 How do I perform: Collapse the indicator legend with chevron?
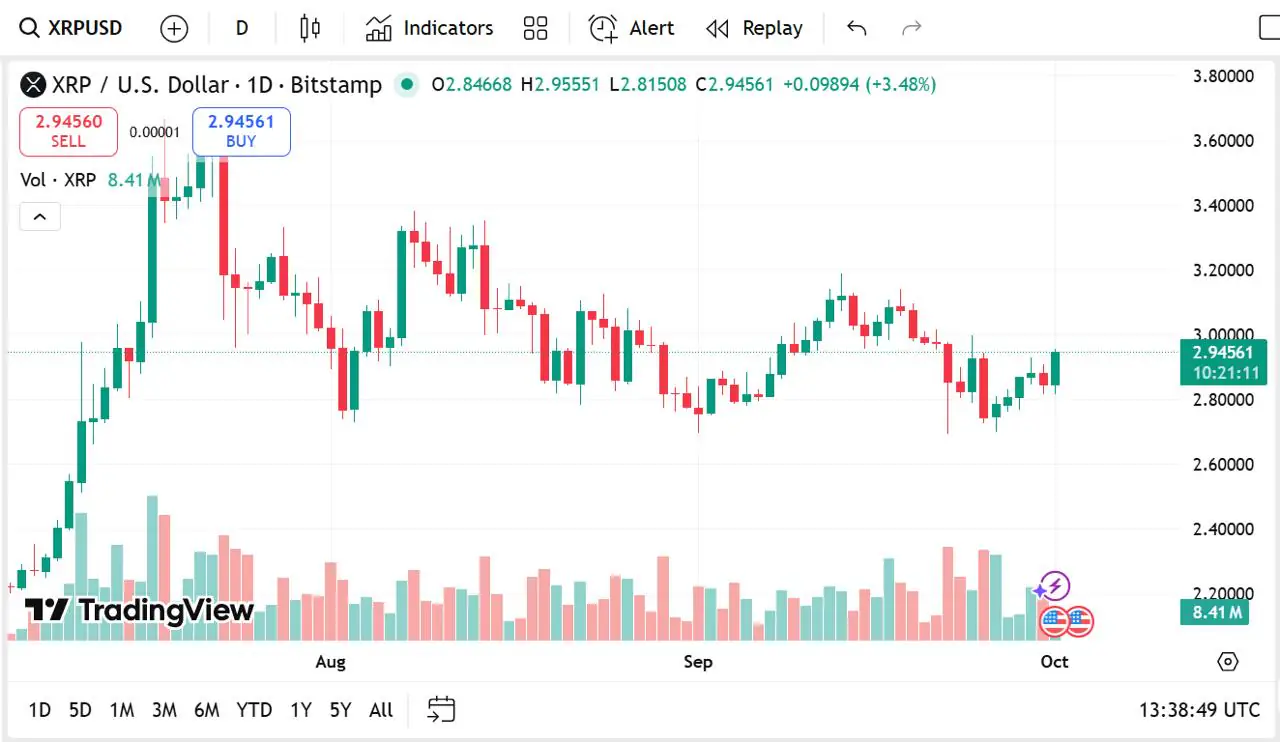[40, 216]
